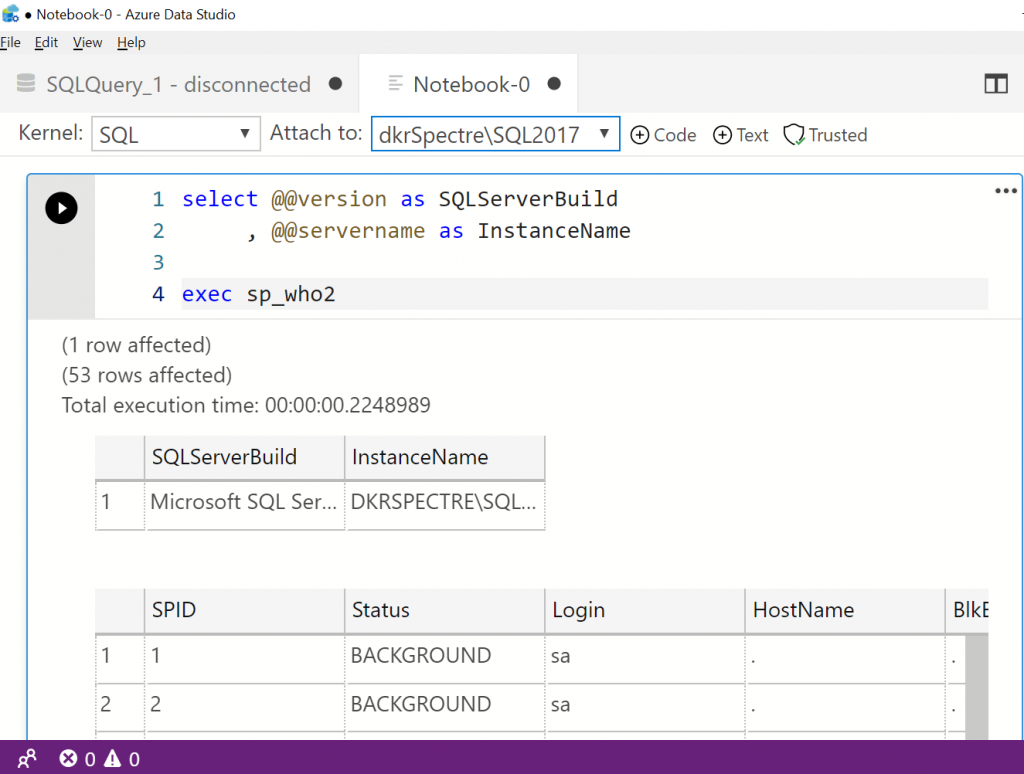The image size is (1024, 774).
Task: Add a new Text cell
Action: point(740,135)
